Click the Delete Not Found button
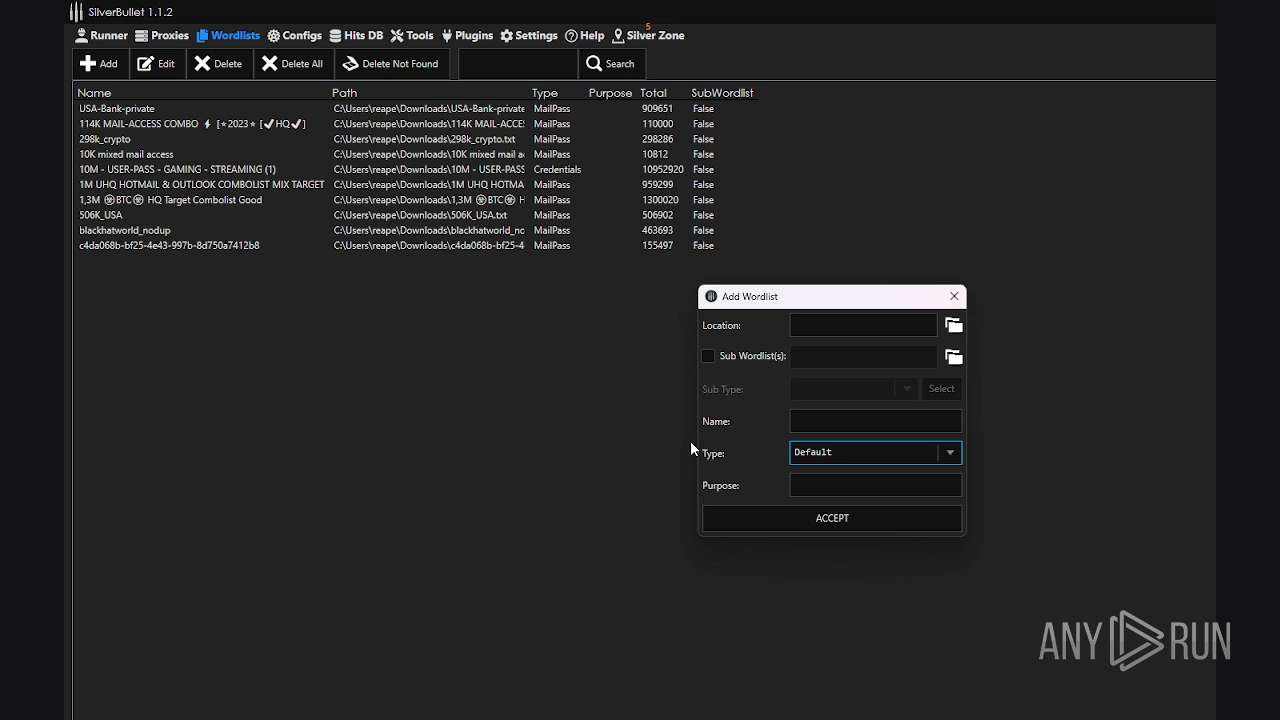This screenshot has height=720, width=1280. [x=391, y=64]
